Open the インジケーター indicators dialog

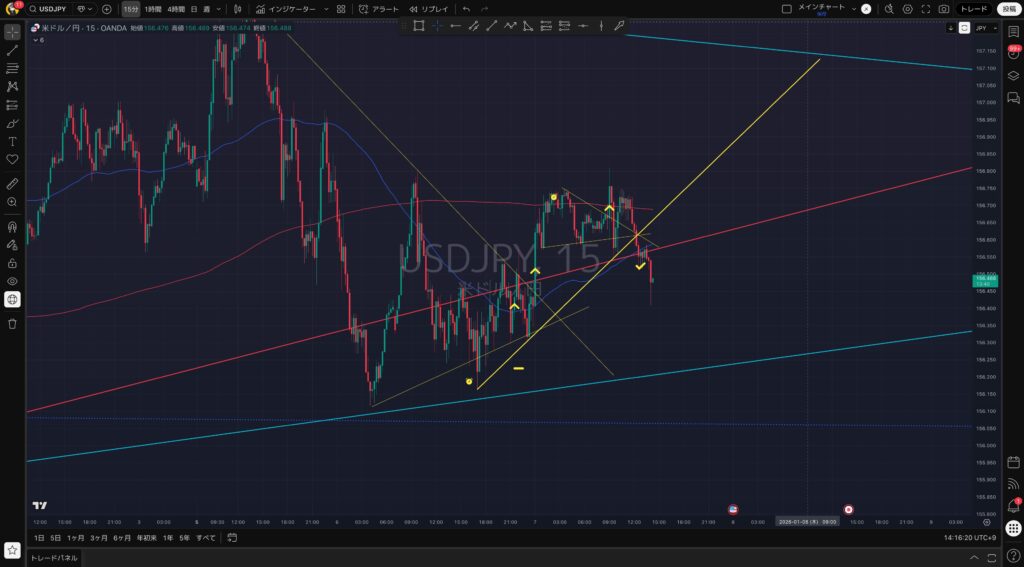(285, 9)
